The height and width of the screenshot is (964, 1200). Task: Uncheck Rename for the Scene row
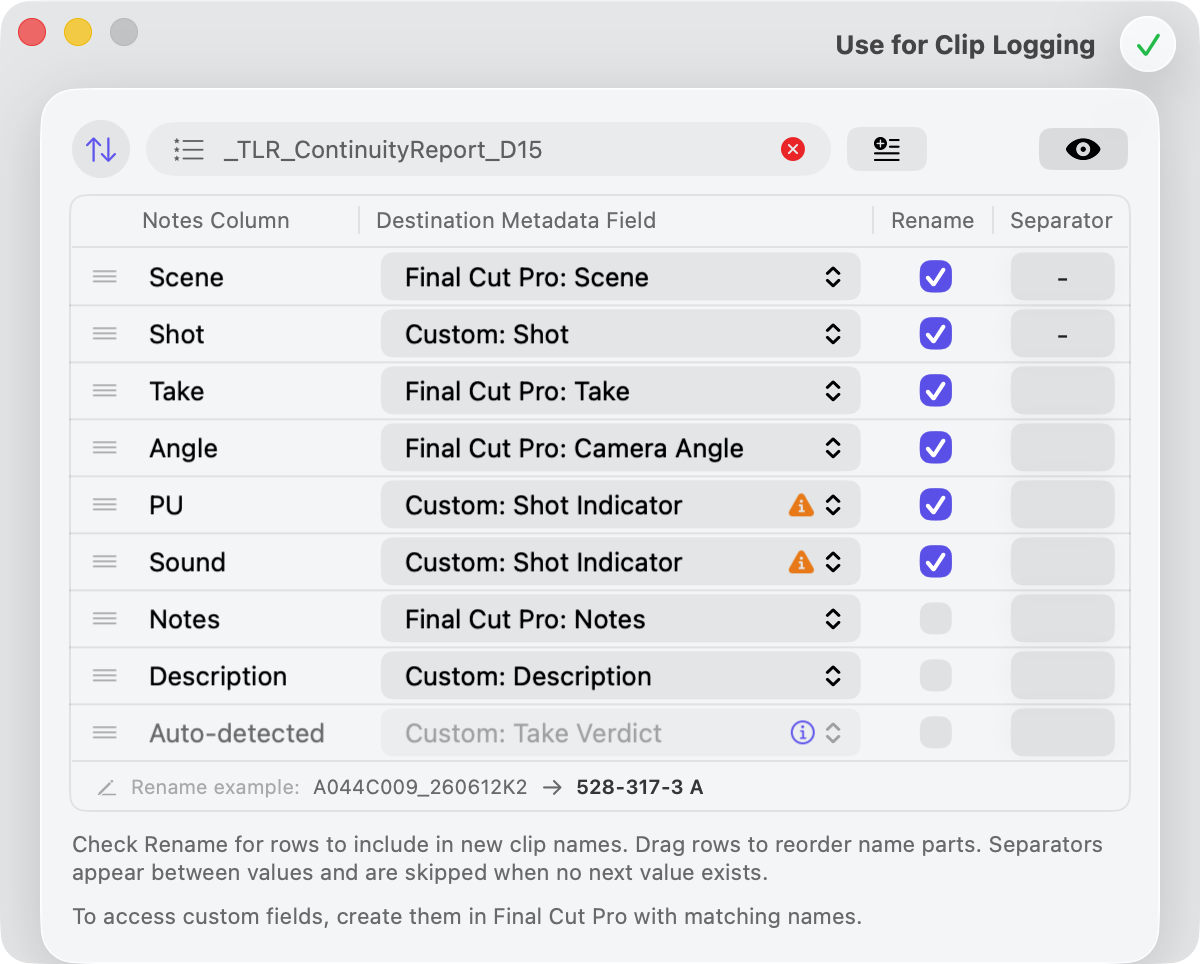936,277
